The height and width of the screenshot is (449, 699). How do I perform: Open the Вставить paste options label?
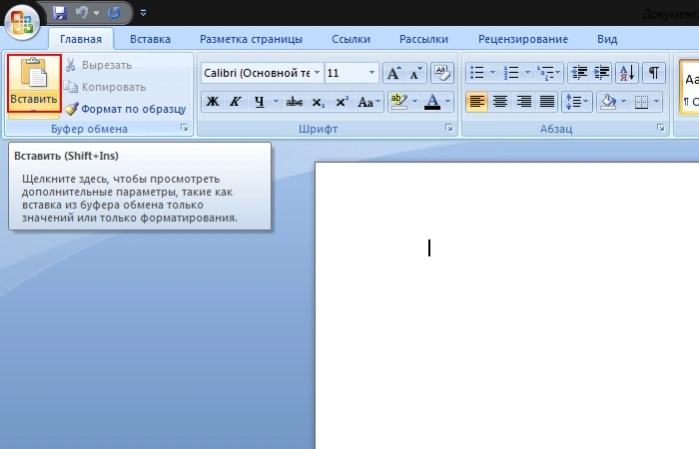click(34, 100)
